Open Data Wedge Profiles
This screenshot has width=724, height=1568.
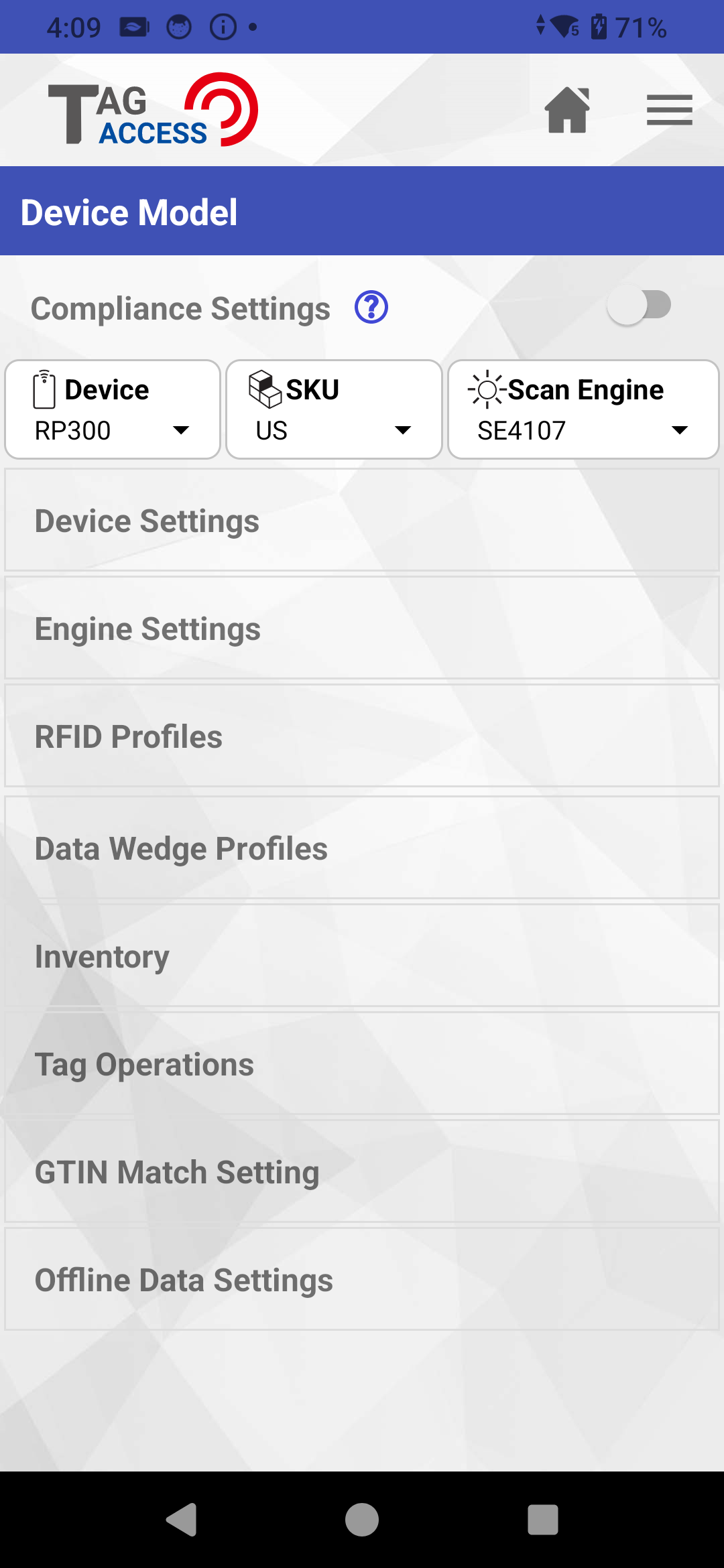pos(362,848)
